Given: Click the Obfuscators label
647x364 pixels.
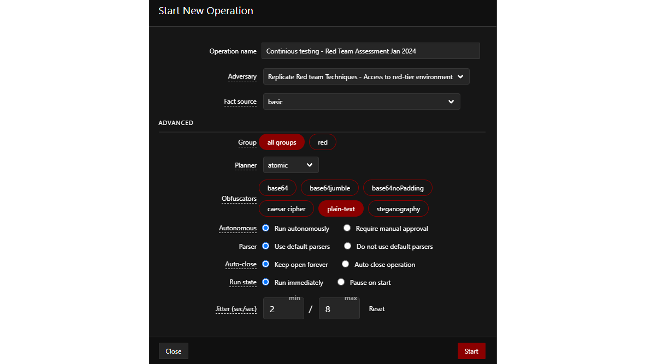Looking at the screenshot, I should 239,199.
